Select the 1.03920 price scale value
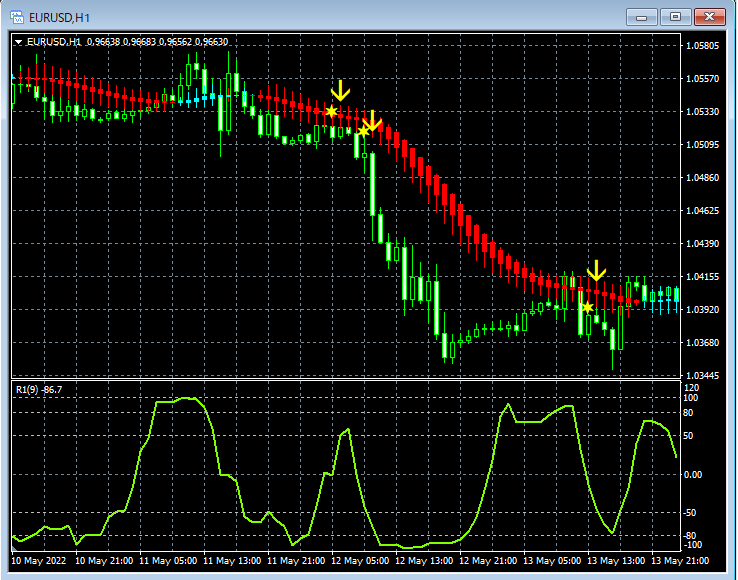This screenshot has height=580, width=738. [703, 309]
